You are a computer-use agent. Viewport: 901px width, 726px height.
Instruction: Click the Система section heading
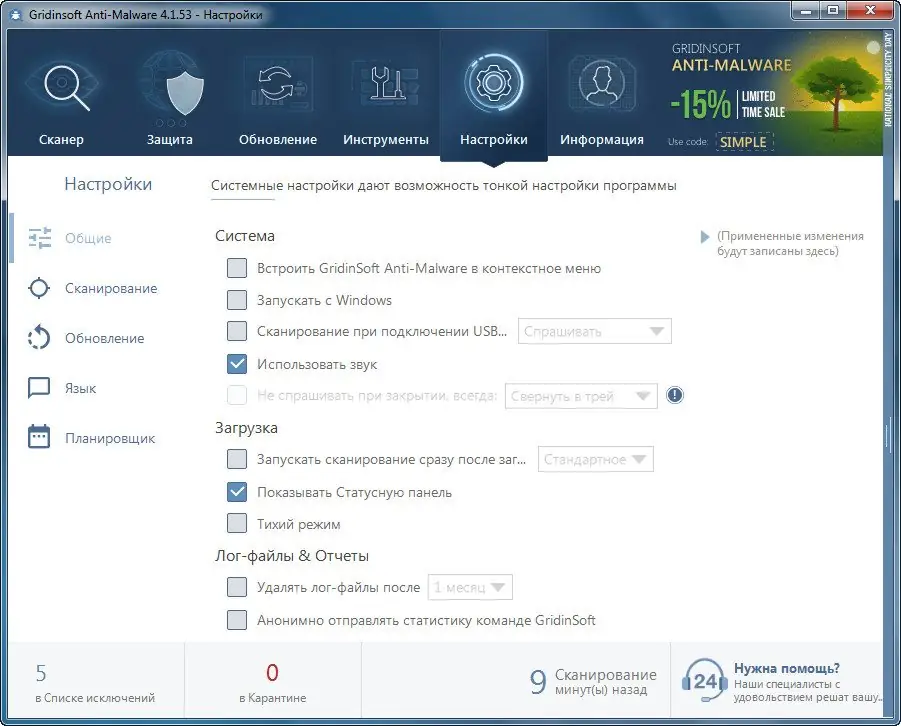click(x=245, y=236)
